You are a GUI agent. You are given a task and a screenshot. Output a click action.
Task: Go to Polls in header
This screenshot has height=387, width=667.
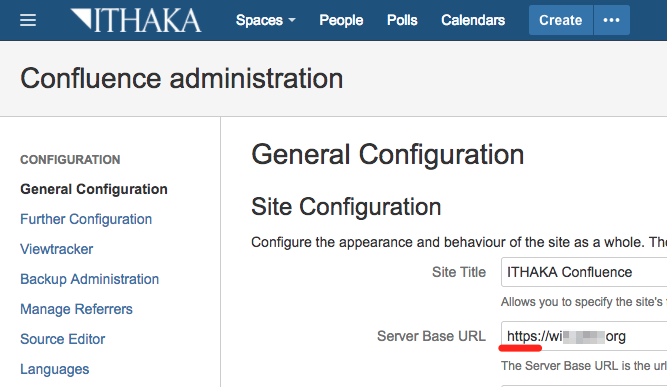click(x=402, y=20)
